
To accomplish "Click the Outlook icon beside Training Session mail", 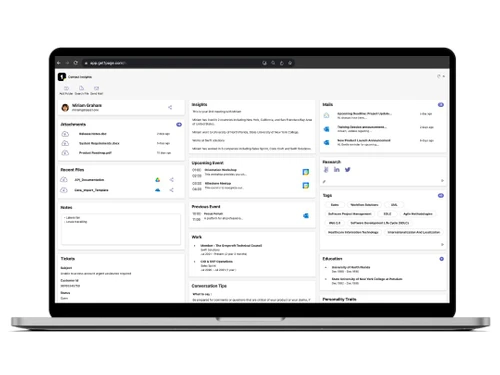I will (x=326, y=129).
